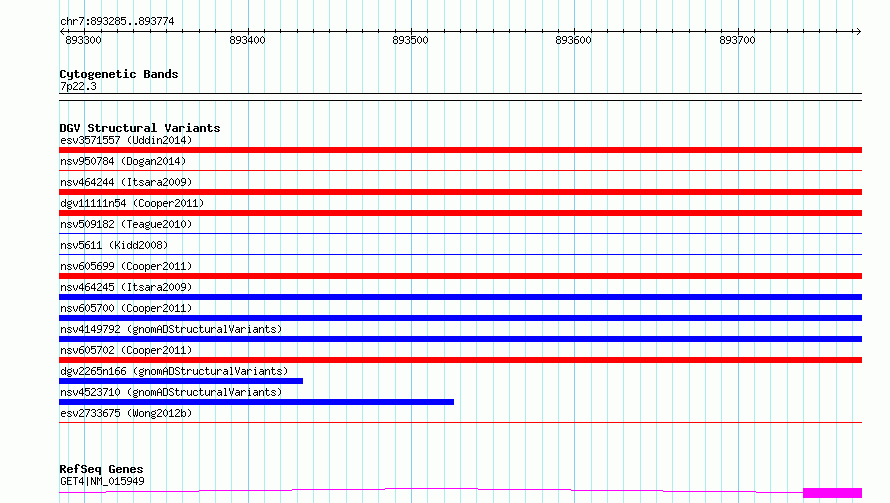The height and width of the screenshot is (503, 890).
Task: Open the nsv950784 (Dogan2014) variant label
Action: pyautogui.click(x=123, y=161)
